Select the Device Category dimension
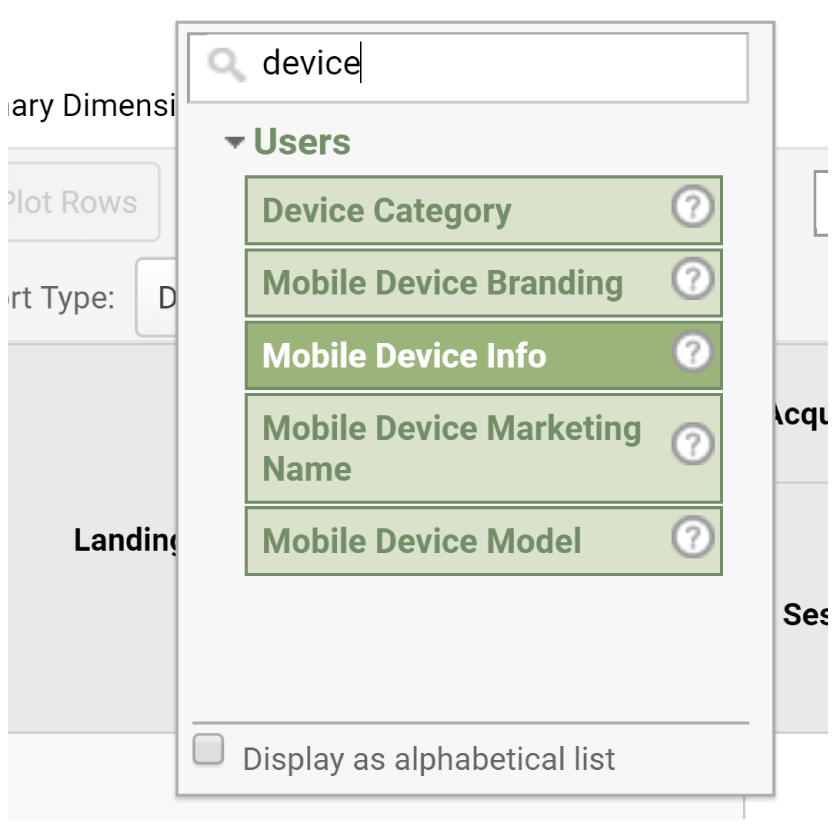Screen dimensions: 840x840 [484, 210]
